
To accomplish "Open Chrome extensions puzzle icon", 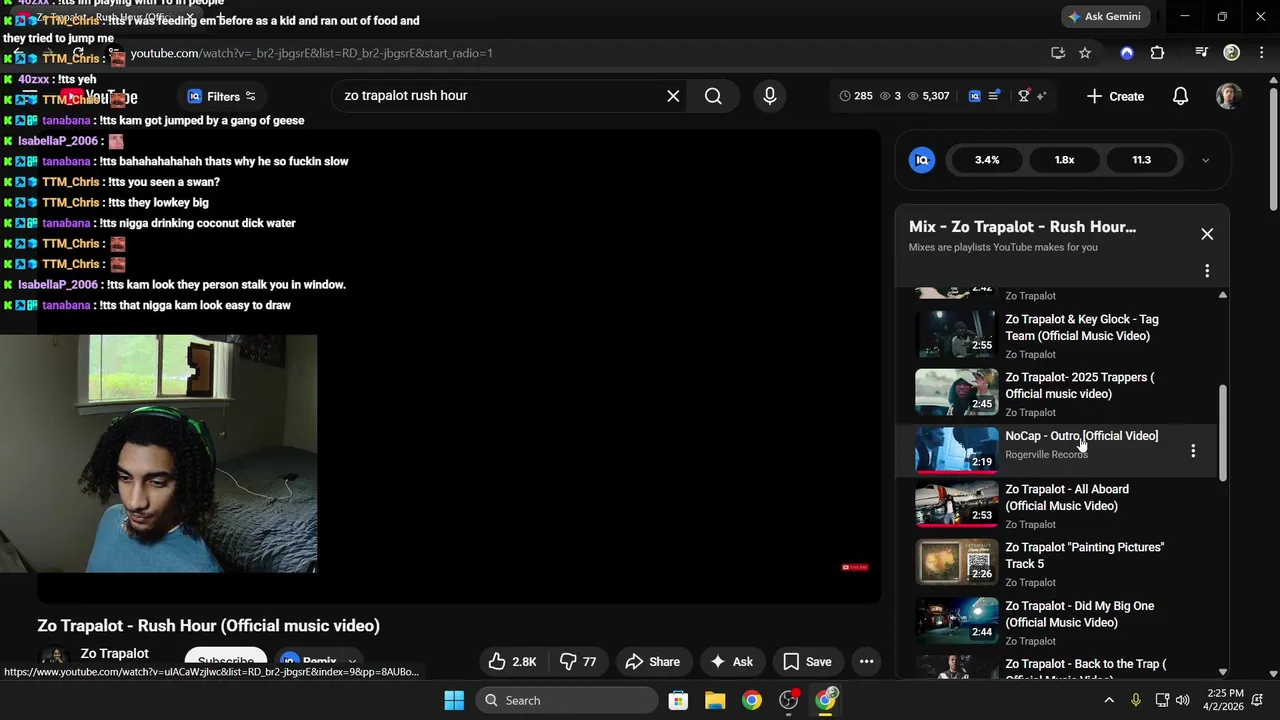I will point(1157,53).
